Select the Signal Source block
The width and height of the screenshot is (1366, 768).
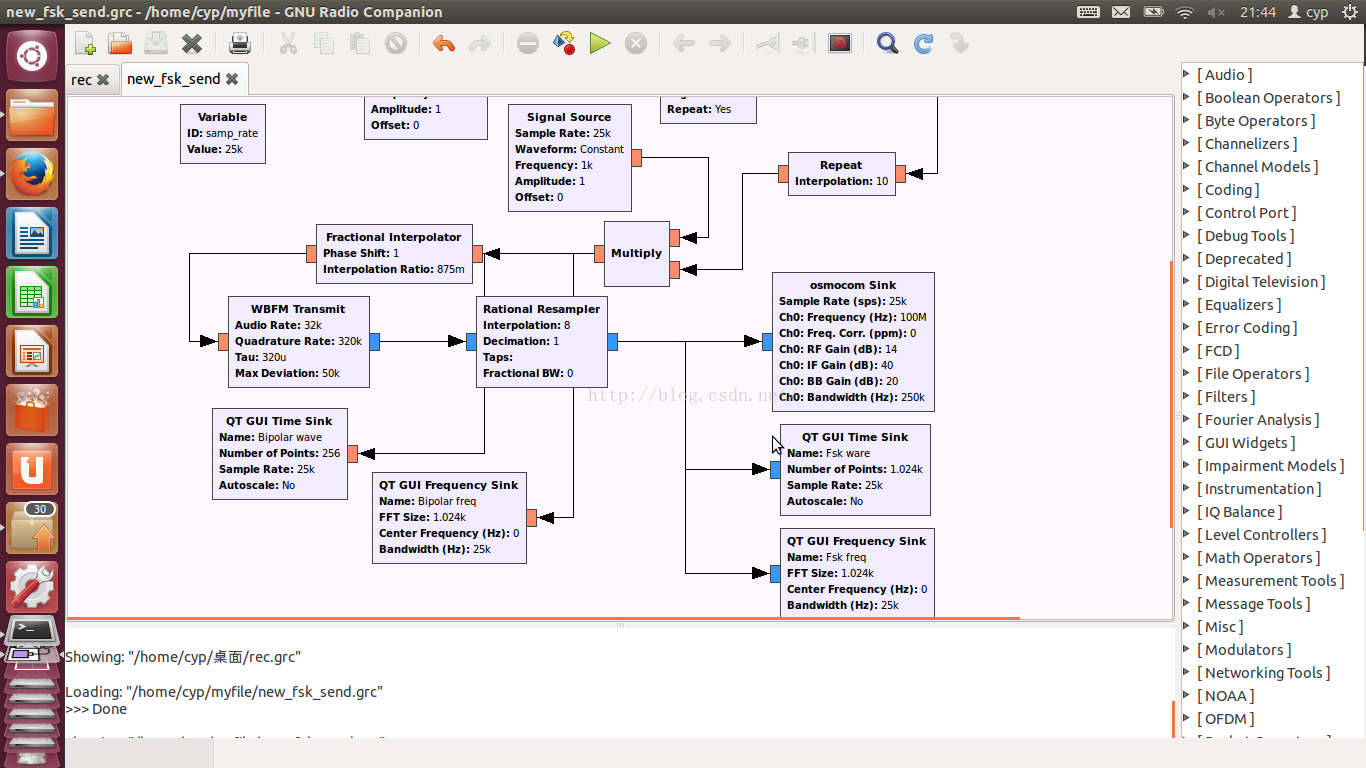click(x=570, y=157)
